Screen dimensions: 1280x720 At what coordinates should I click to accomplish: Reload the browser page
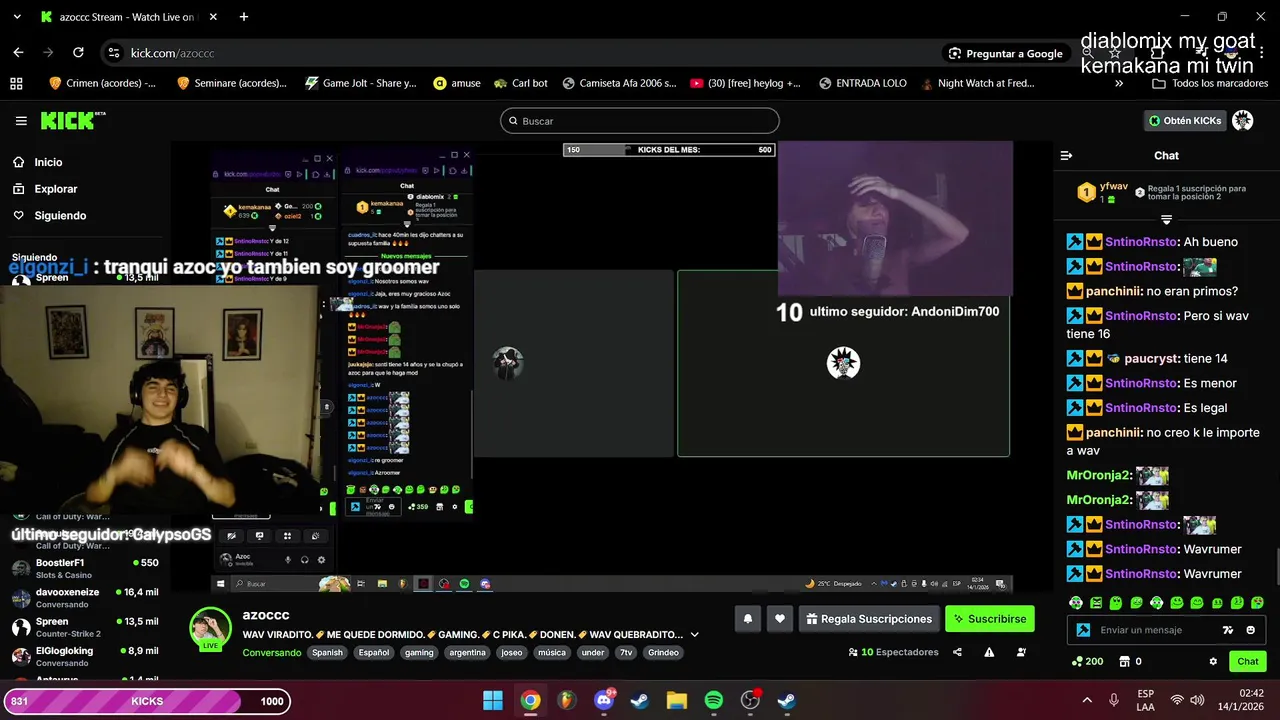(x=78, y=53)
